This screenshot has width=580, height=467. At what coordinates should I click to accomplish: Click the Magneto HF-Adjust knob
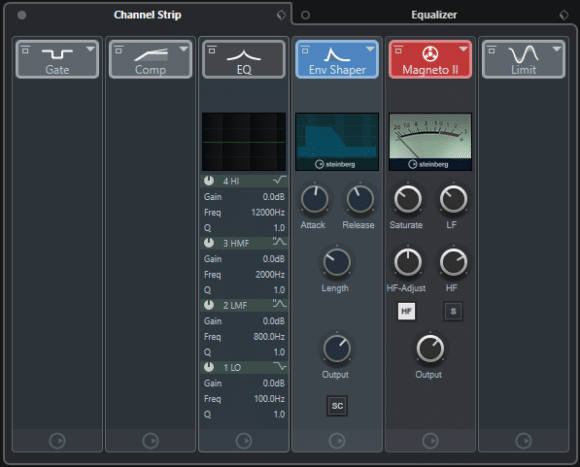408,262
